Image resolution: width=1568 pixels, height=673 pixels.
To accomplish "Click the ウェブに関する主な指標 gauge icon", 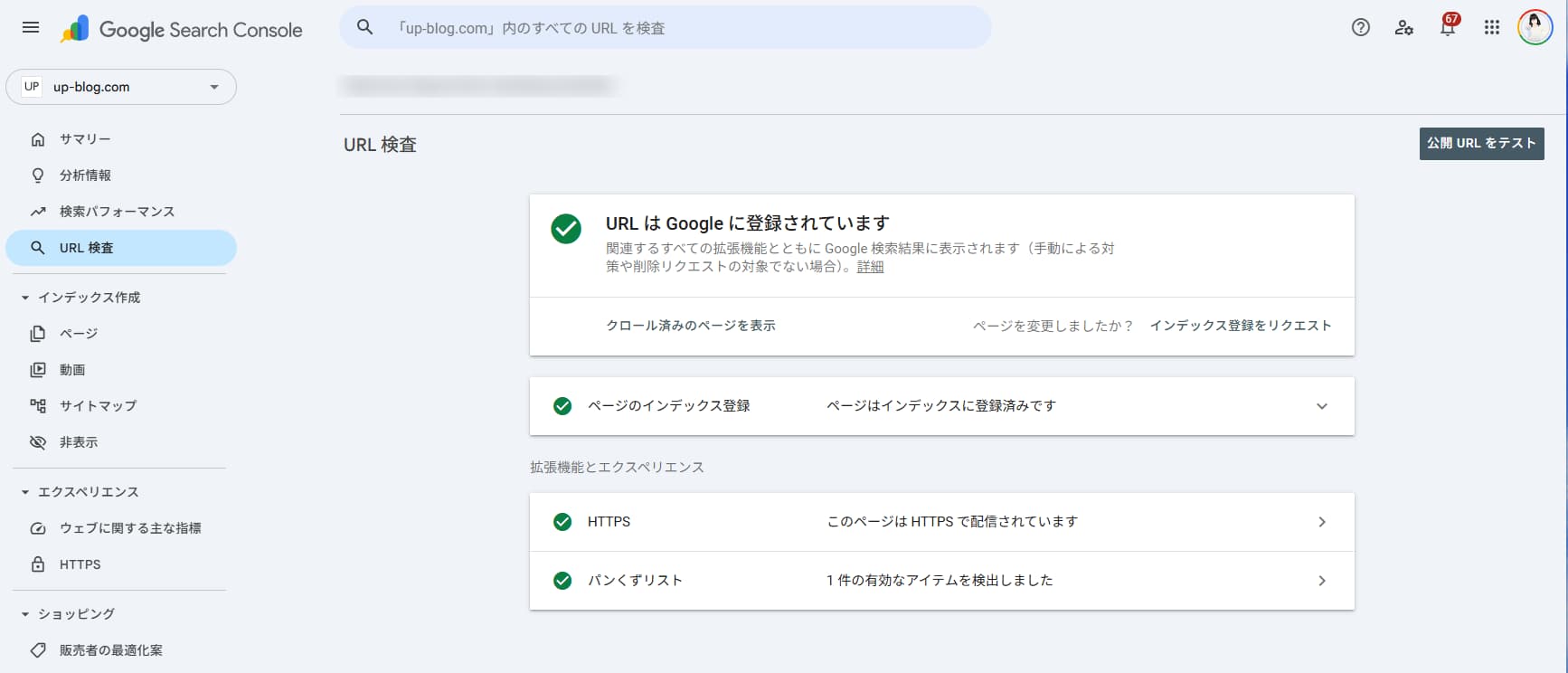I will pyautogui.click(x=38, y=528).
